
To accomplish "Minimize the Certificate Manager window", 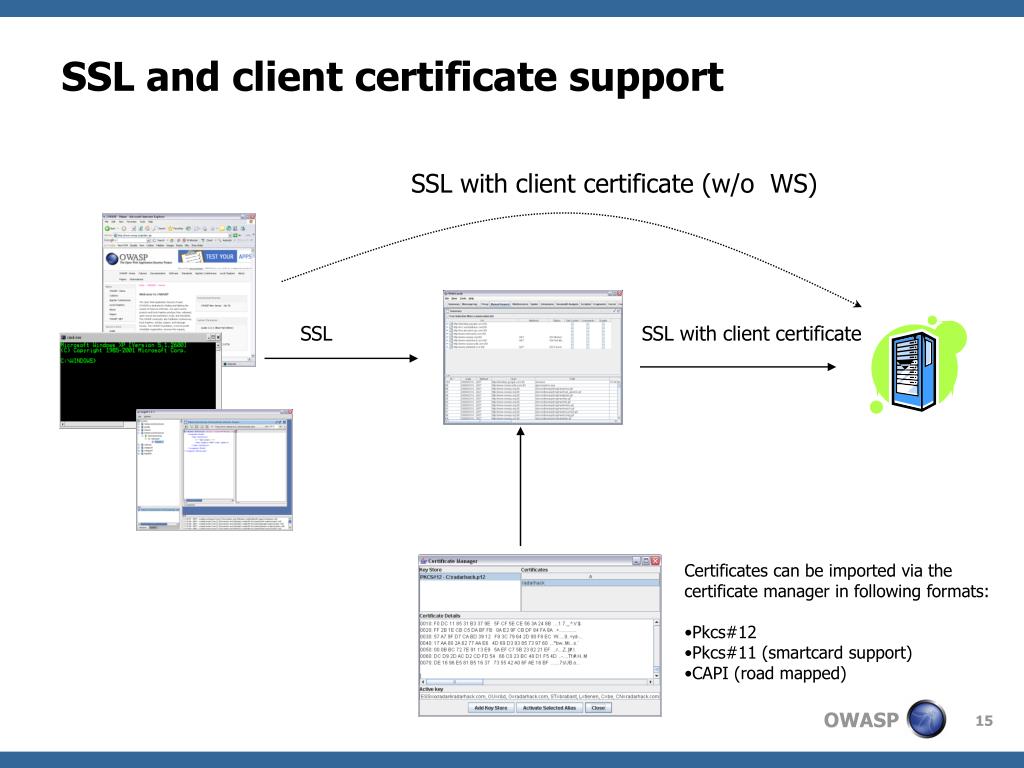I will pos(637,561).
